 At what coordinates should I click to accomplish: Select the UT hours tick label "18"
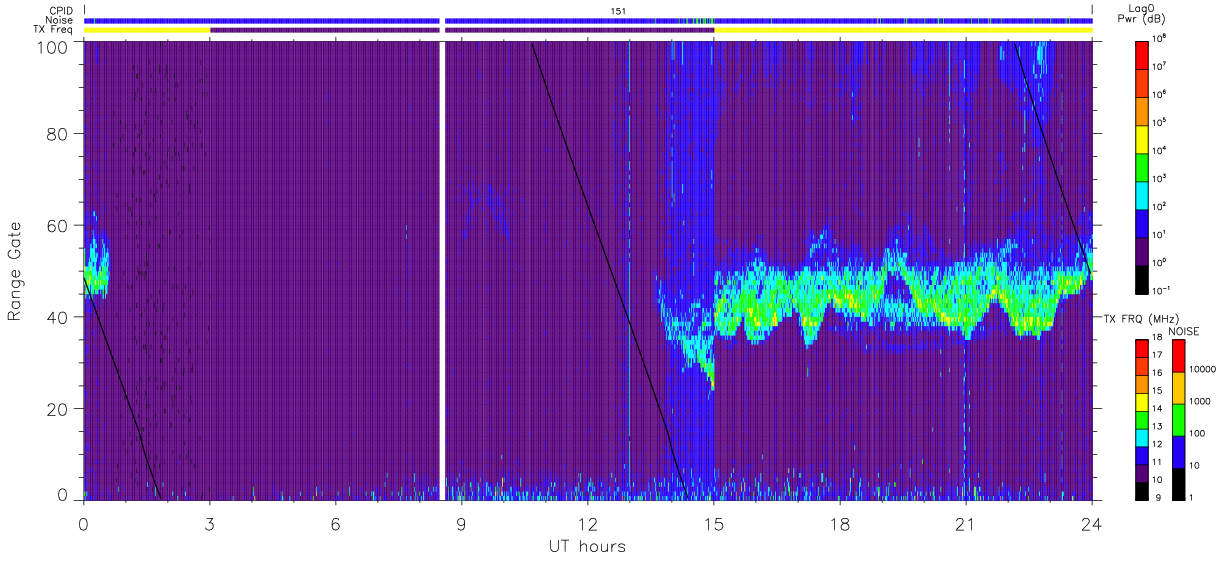pos(839,523)
